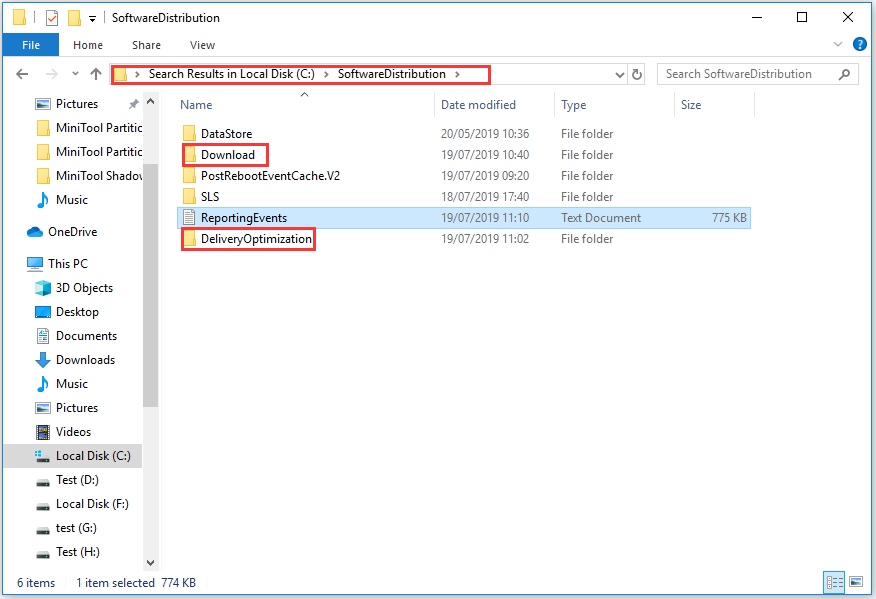Open Downloads in the navigation pane

(x=85, y=360)
